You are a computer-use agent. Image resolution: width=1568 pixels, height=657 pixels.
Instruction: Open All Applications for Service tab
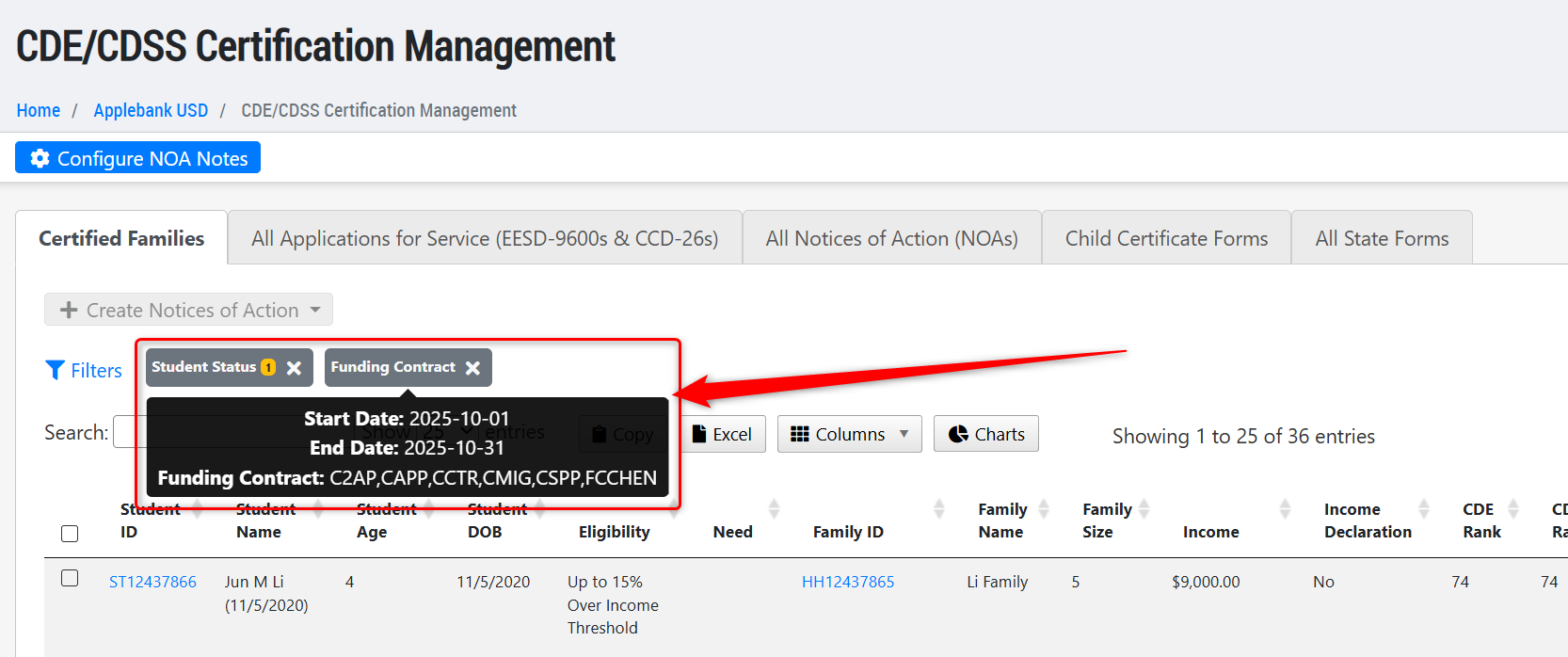coord(485,238)
